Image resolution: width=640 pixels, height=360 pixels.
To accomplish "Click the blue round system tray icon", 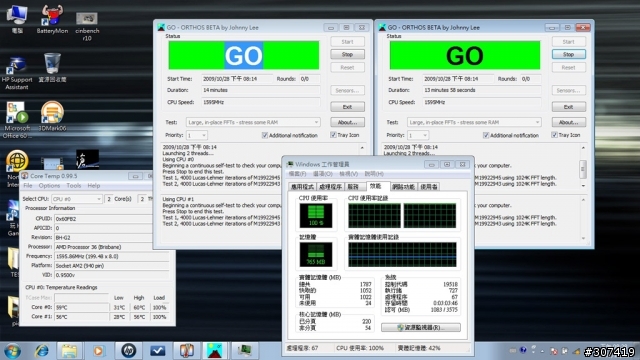I will pos(523,350).
